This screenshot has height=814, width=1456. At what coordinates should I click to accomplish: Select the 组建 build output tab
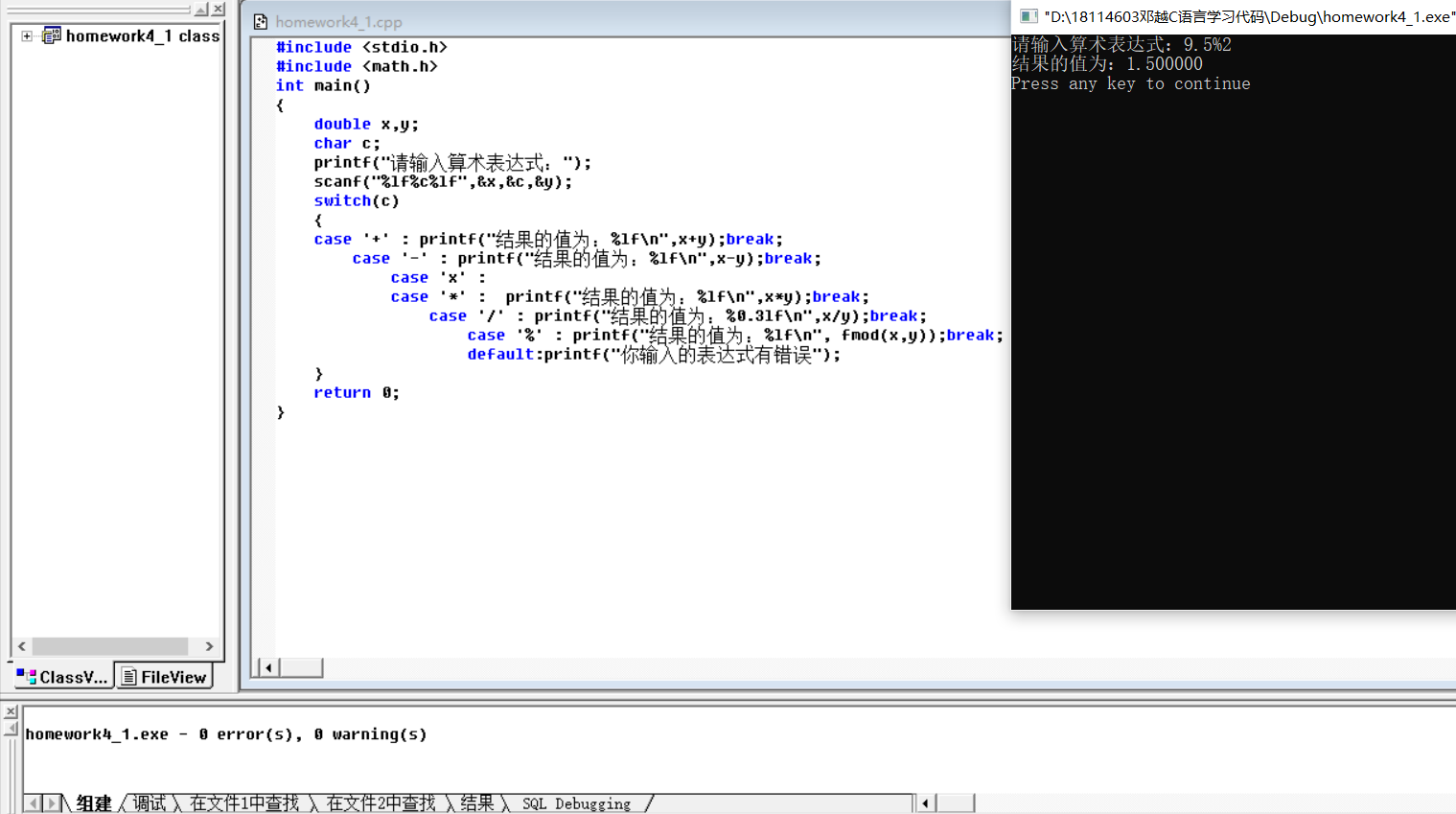click(x=92, y=803)
